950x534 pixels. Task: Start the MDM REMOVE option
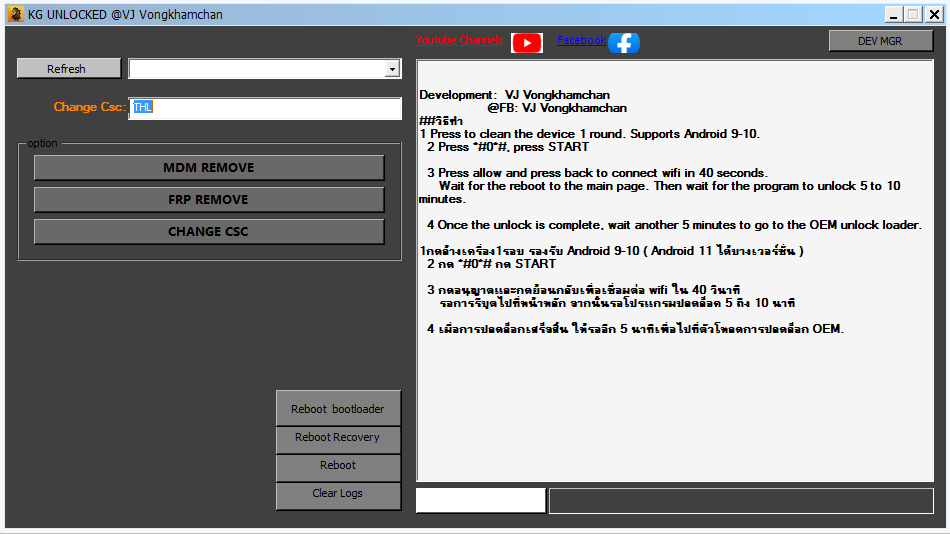[208, 168]
